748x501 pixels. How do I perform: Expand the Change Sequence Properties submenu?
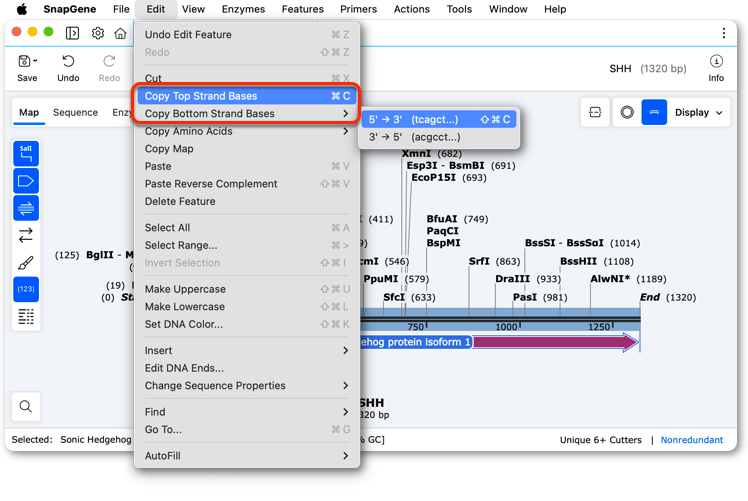pos(247,386)
